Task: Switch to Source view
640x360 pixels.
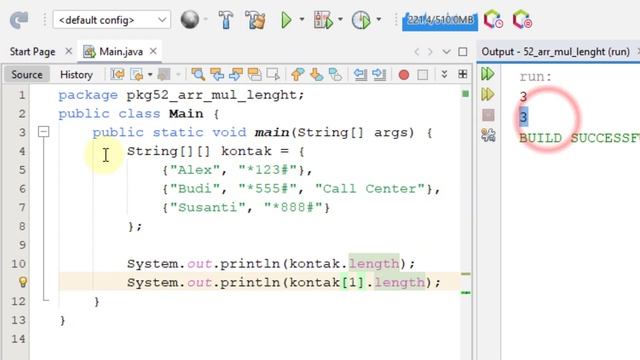Action: click(27, 74)
